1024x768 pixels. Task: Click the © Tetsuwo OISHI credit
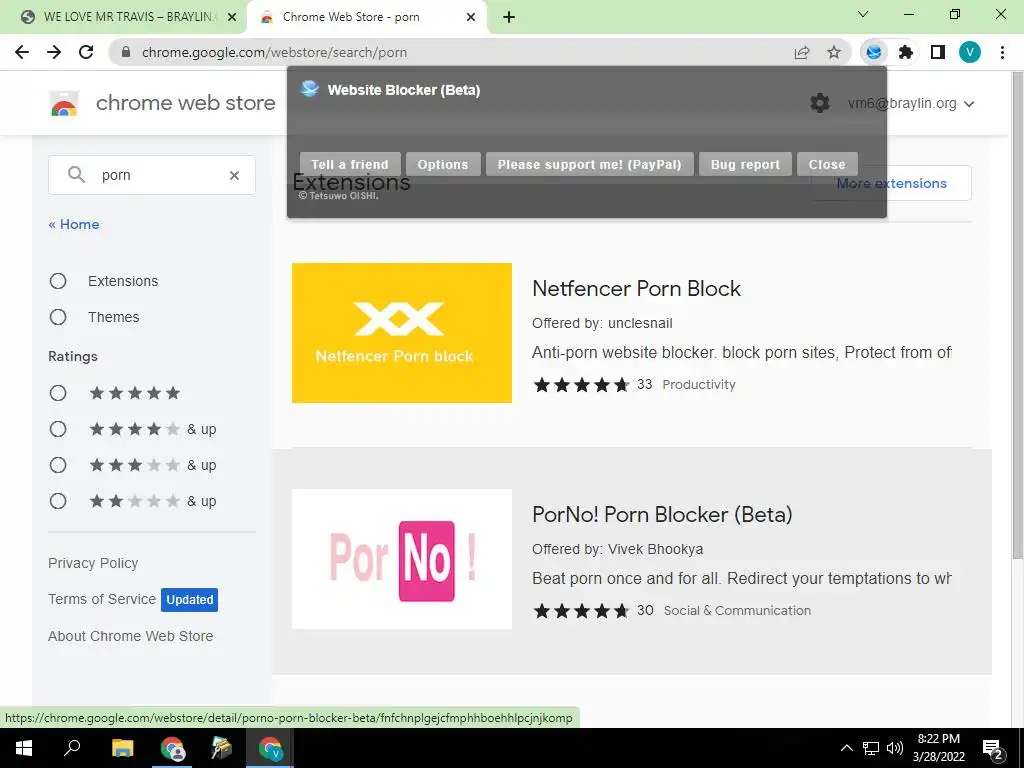coord(338,196)
